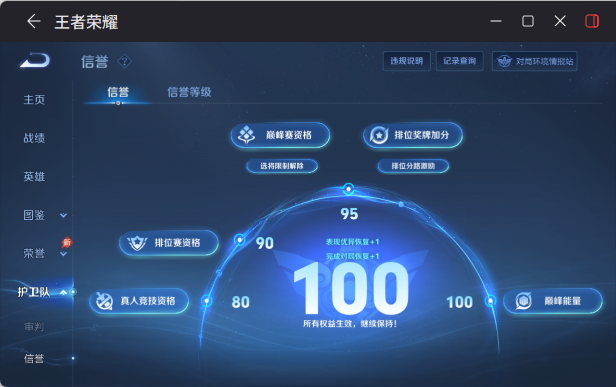Open 英雄 in the sidebar
The image size is (616, 387).
tap(34, 177)
